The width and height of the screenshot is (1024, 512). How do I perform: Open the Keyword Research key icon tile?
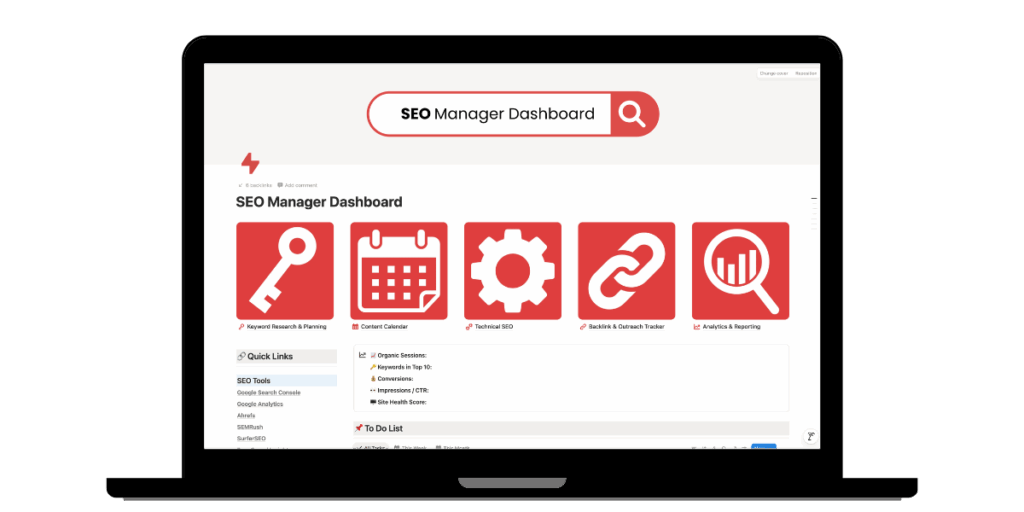[x=285, y=270]
